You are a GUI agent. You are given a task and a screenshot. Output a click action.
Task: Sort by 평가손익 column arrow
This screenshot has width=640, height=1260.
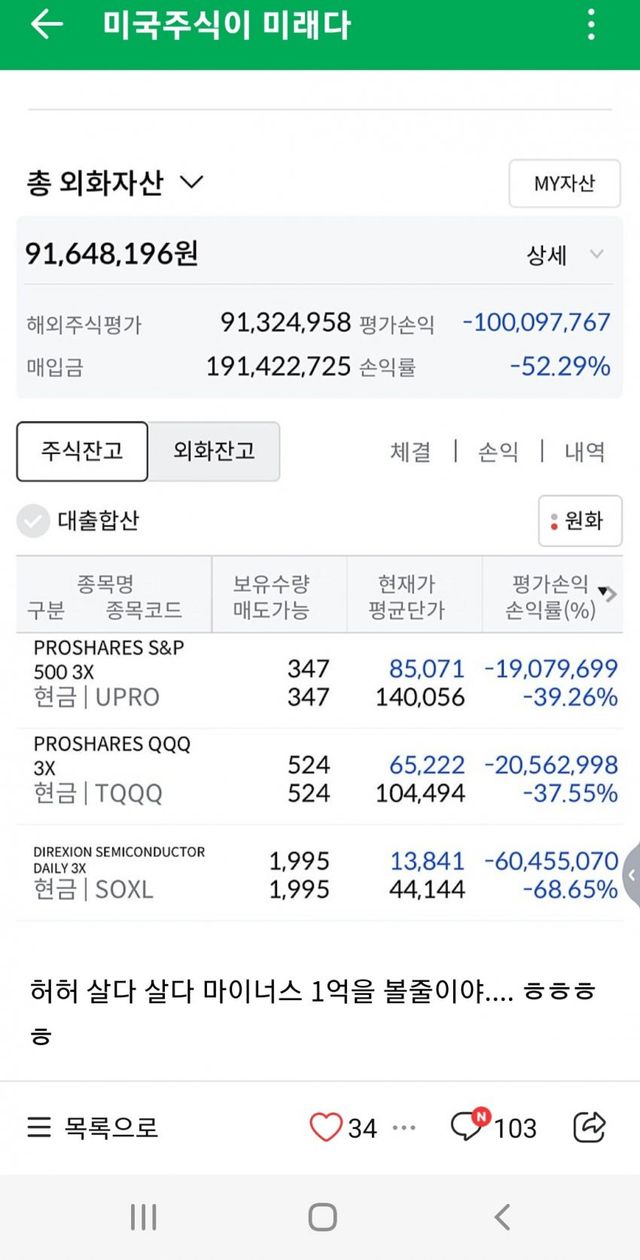tap(602, 591)
